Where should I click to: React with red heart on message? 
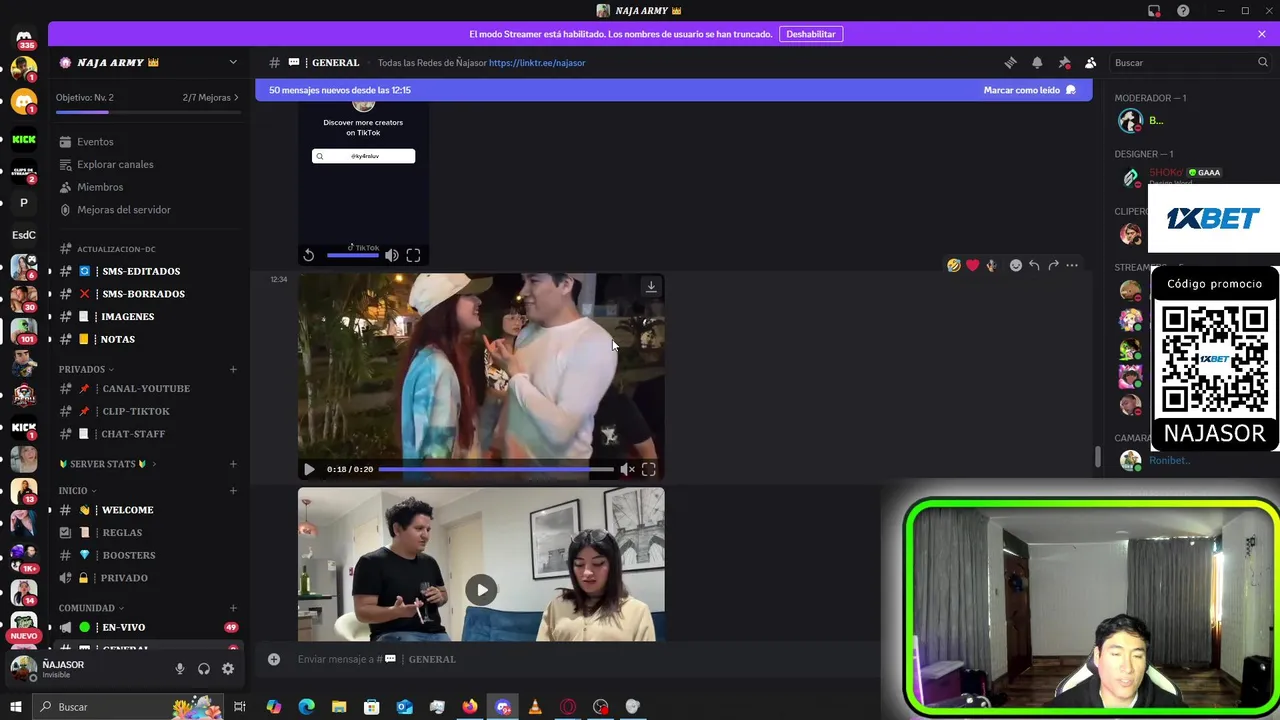tap(973, 265)
